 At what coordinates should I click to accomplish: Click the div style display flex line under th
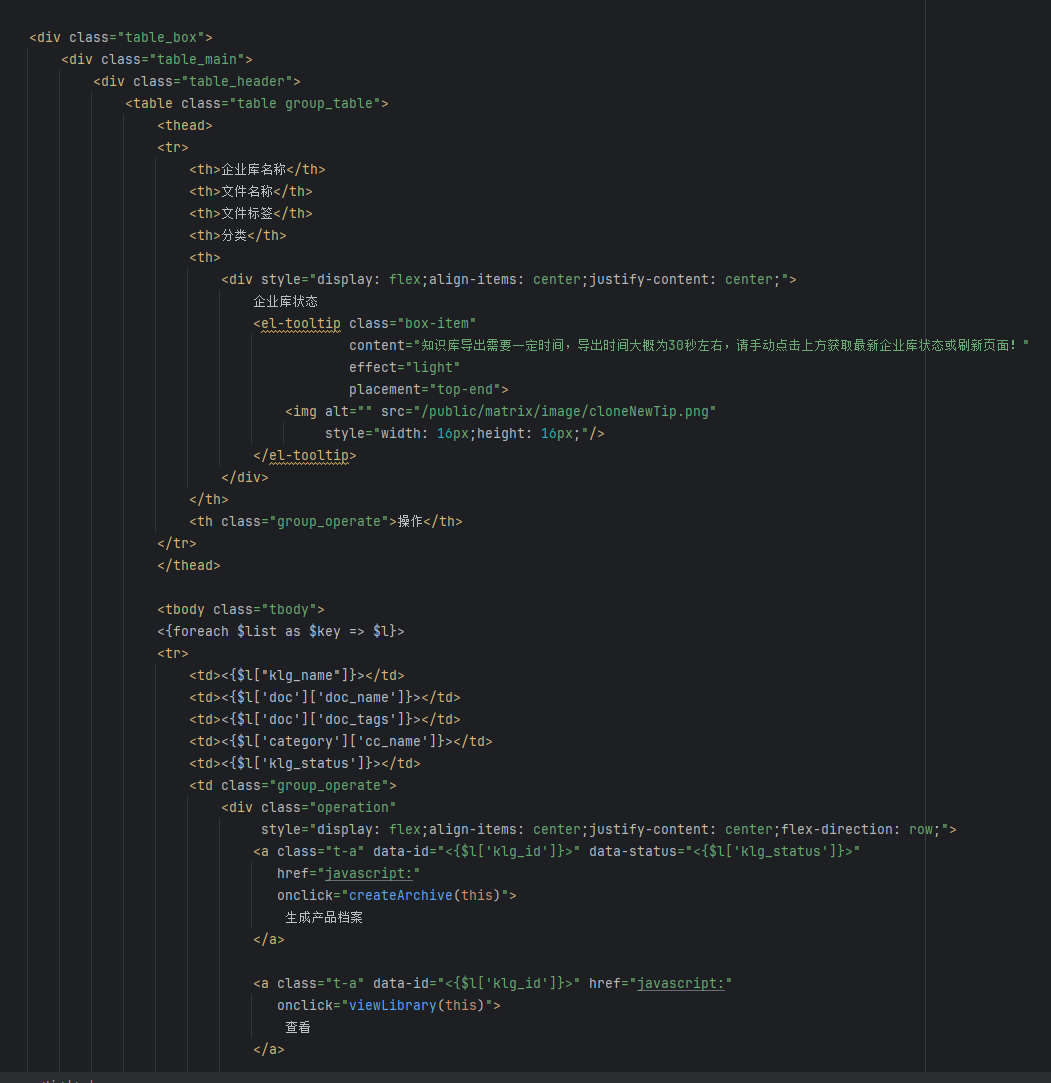509,280
